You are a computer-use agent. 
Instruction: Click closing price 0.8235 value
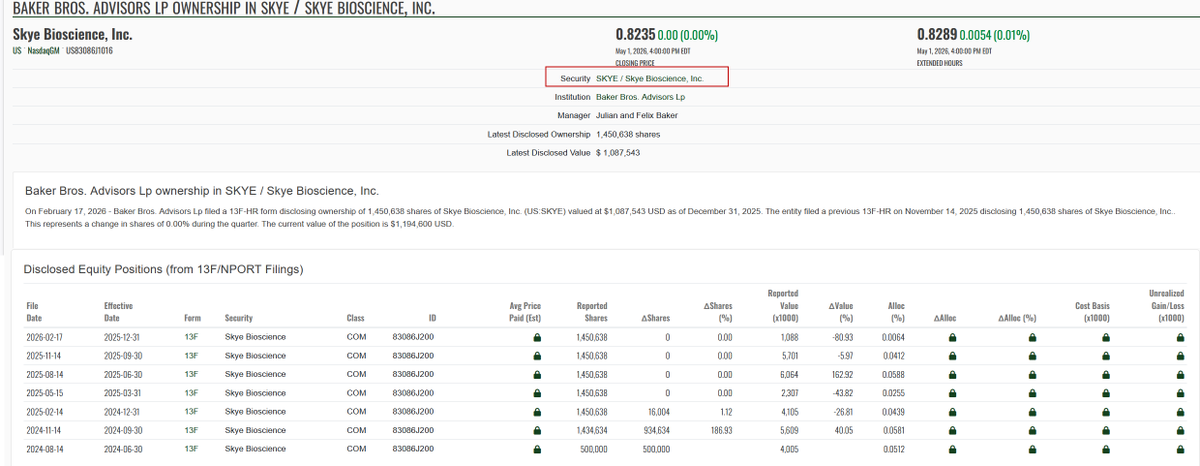point(635,34)
